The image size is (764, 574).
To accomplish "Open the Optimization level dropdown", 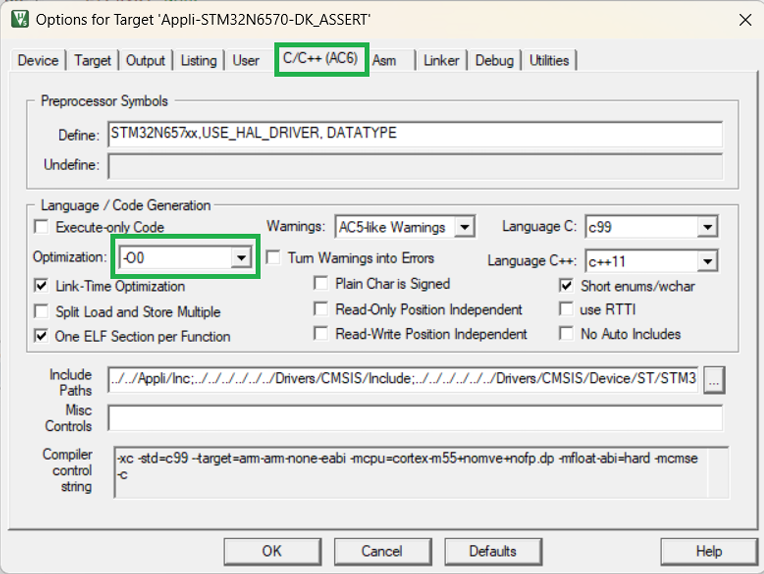I will (x=241, y=257).
